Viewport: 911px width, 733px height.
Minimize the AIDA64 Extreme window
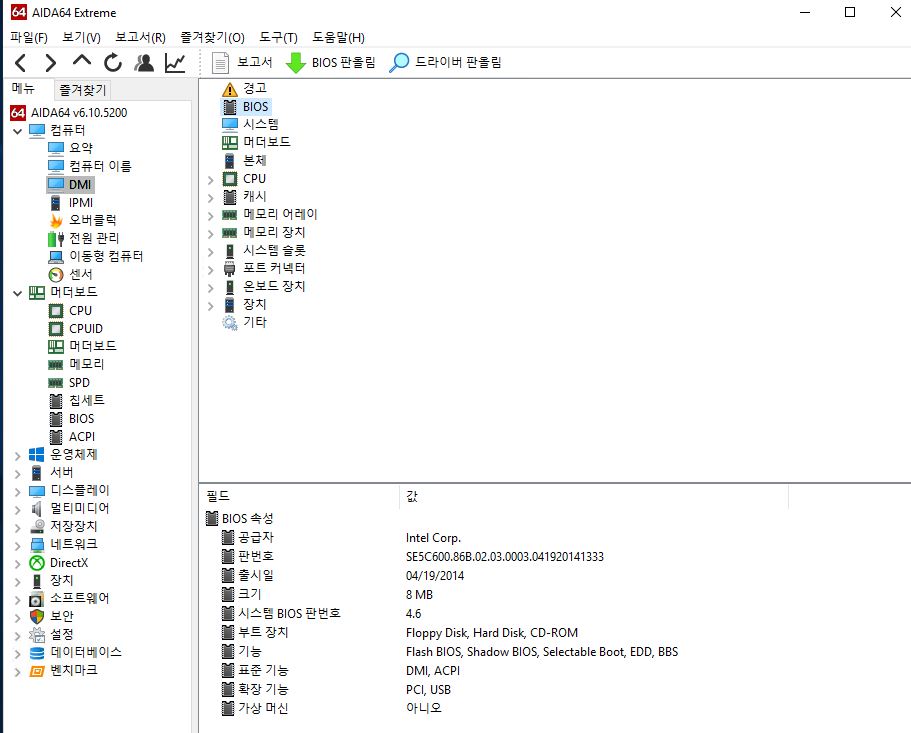pyautogui.click(x=805, y=12)
